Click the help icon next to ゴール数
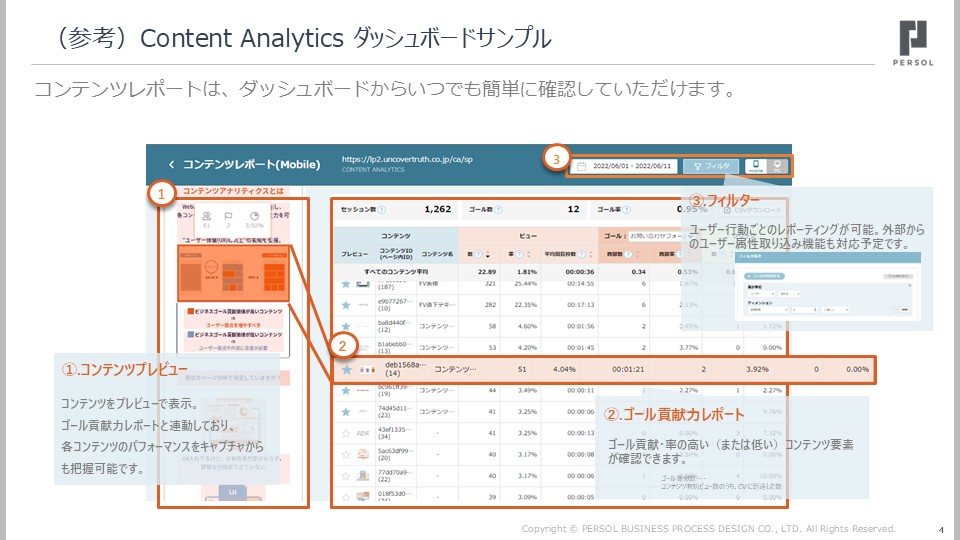960x540 pixels. pyautogui.click(x=498, y=209)
